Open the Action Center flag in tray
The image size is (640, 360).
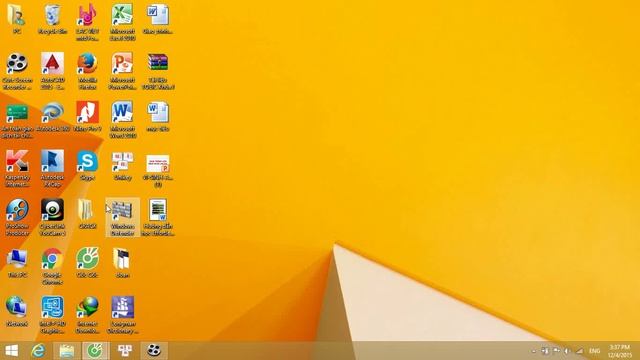point(556,351)
